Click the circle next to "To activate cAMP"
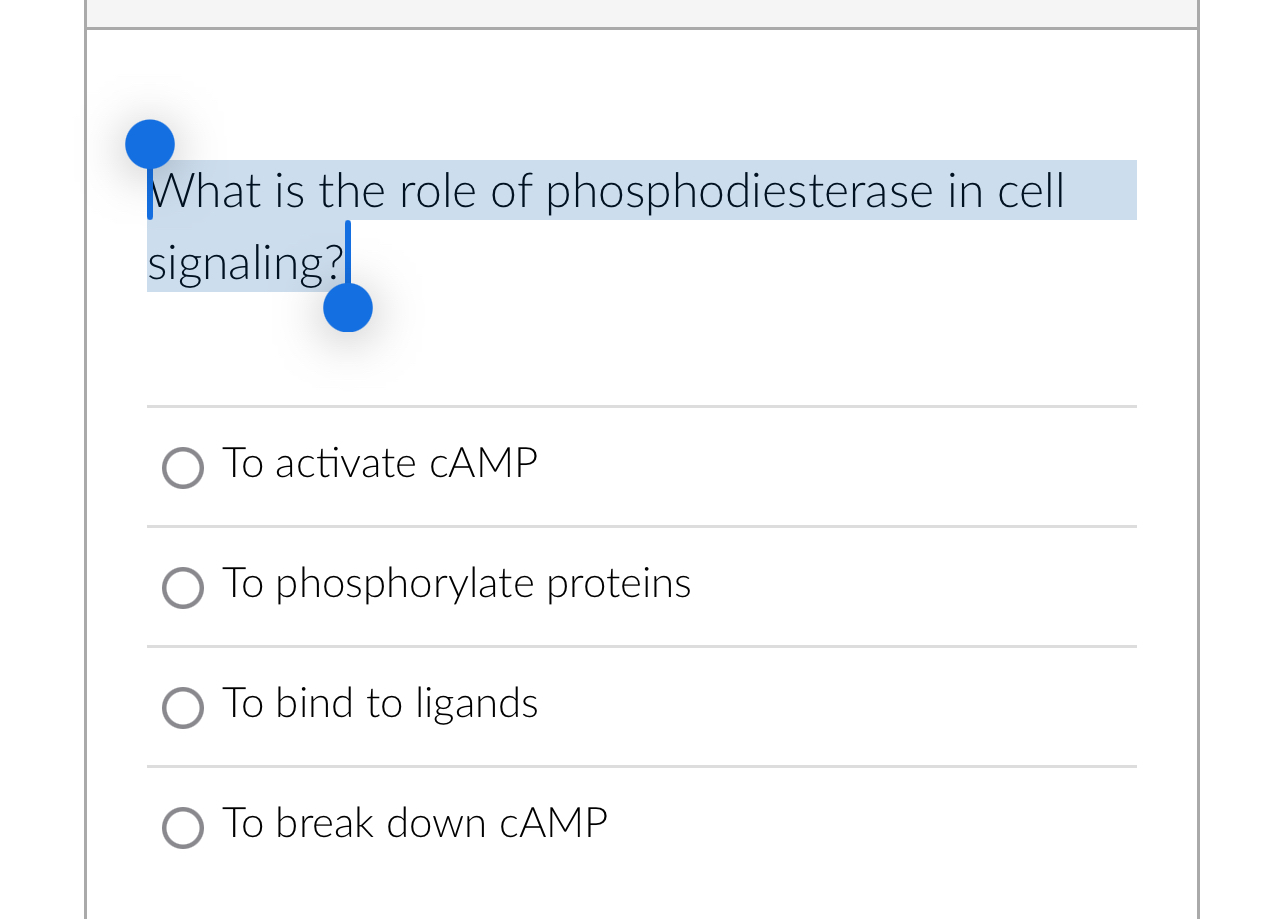1284x919 pixels. (x=182, y=468)
